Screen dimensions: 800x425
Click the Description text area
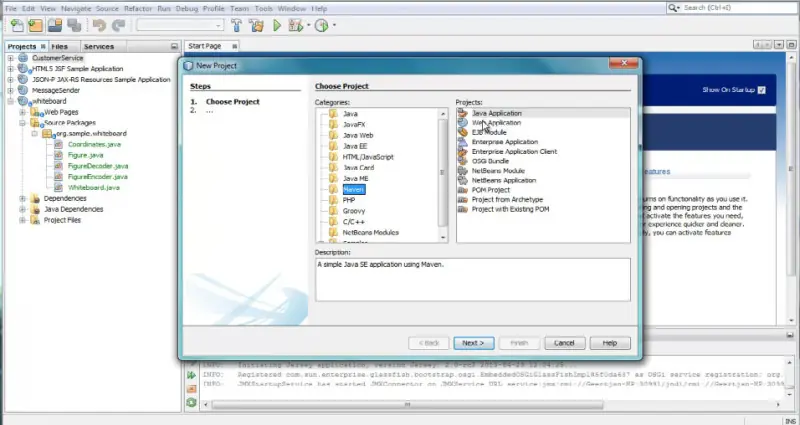coord(472,280)
